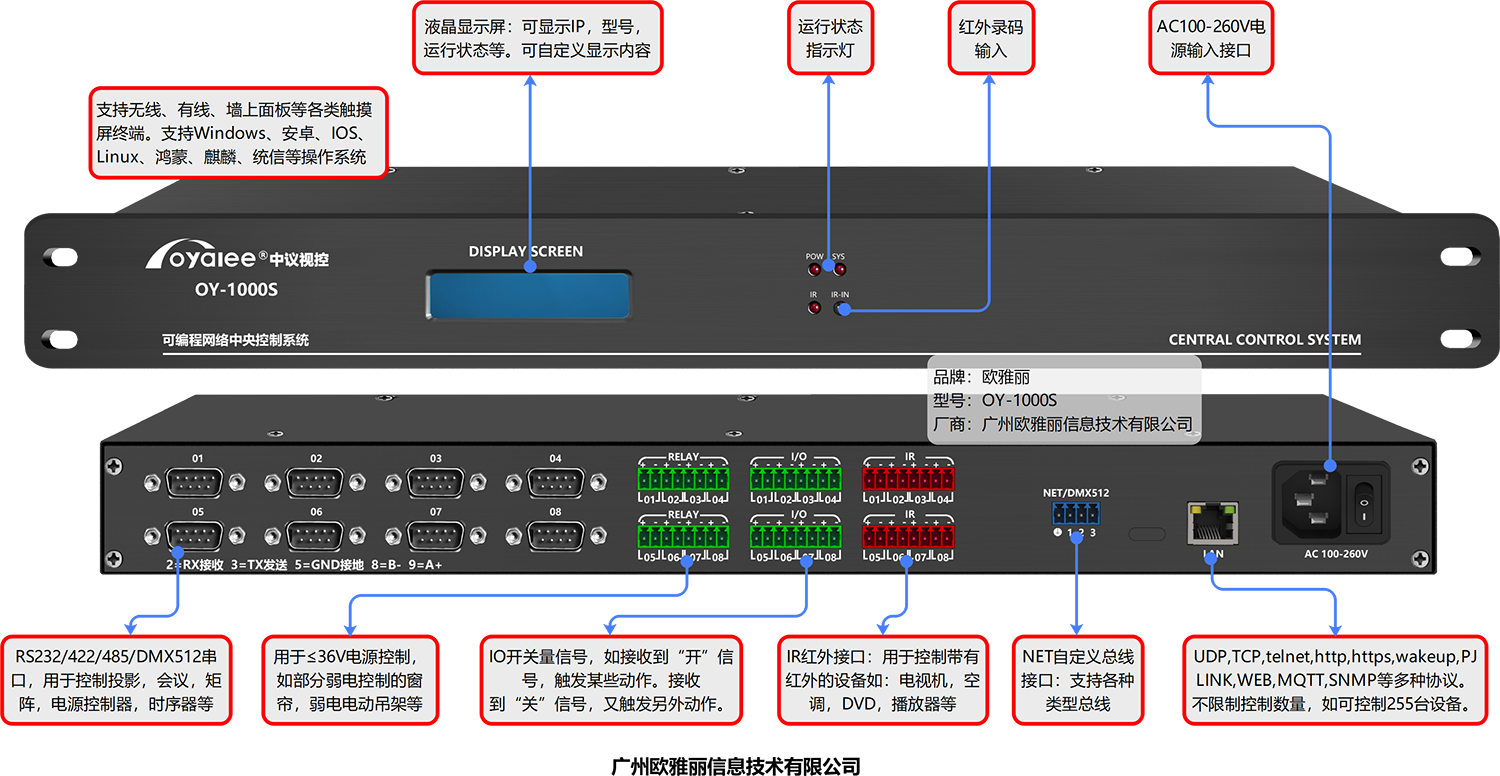This screenshot has height=776, width=1500.
Task: Click the blue LCD display screen
Action: [529, 295]
